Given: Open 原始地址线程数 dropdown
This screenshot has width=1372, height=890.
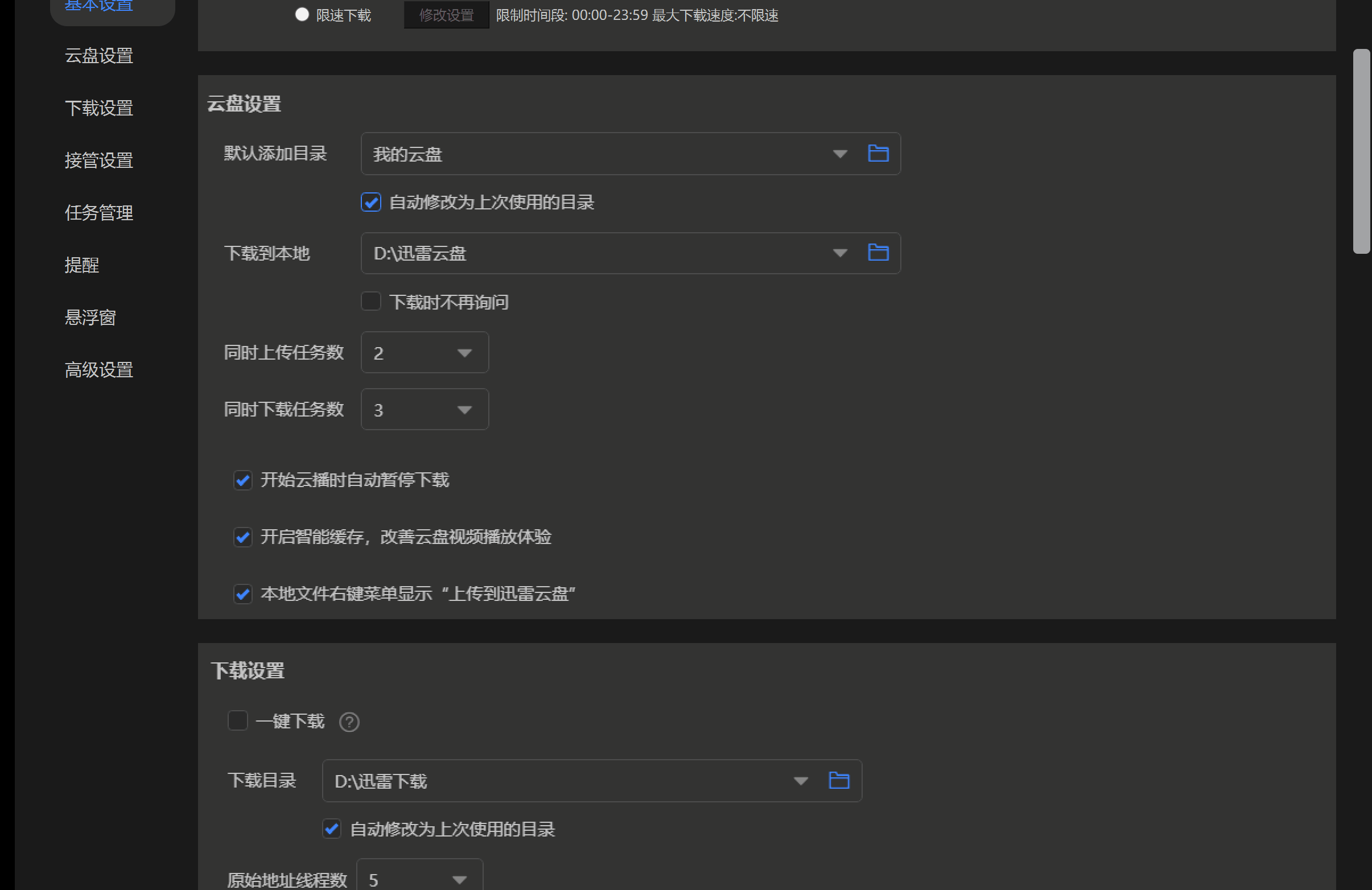Looking at the screenshot, I should coord(459,880).
